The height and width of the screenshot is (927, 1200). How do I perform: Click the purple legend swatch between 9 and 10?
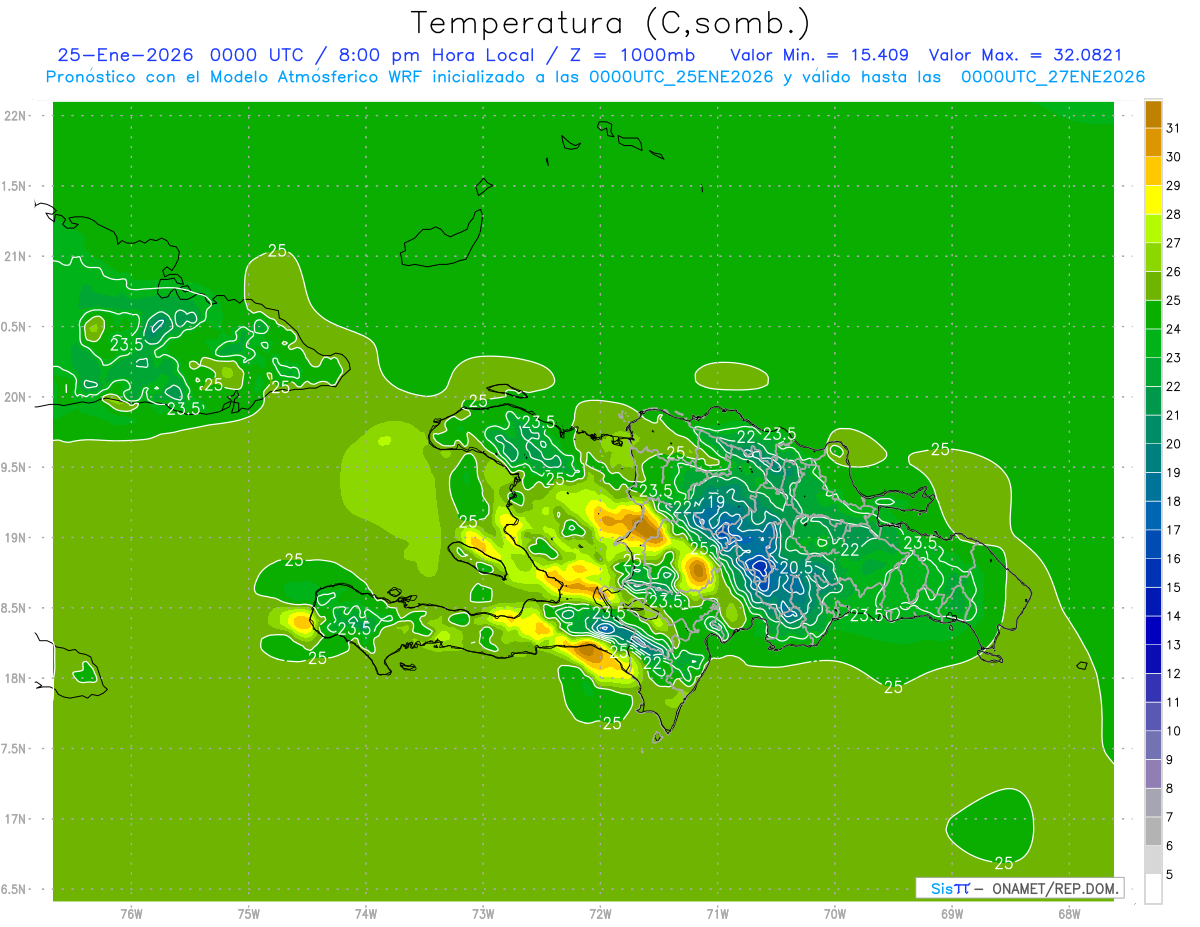1153,745
